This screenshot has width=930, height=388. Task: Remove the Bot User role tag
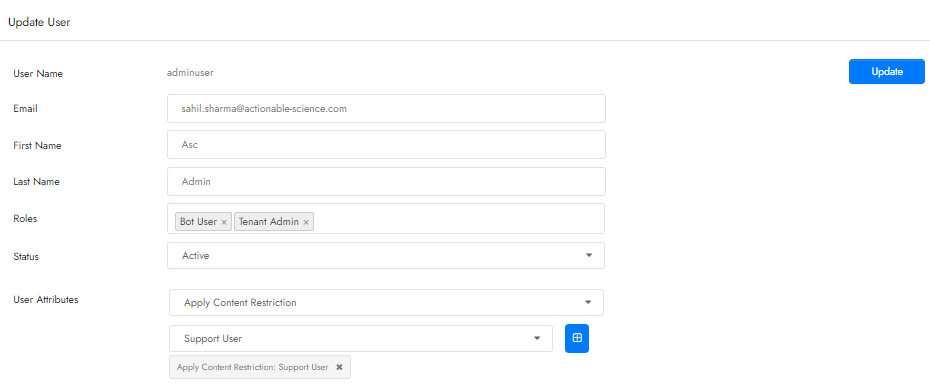pos(224,222)
